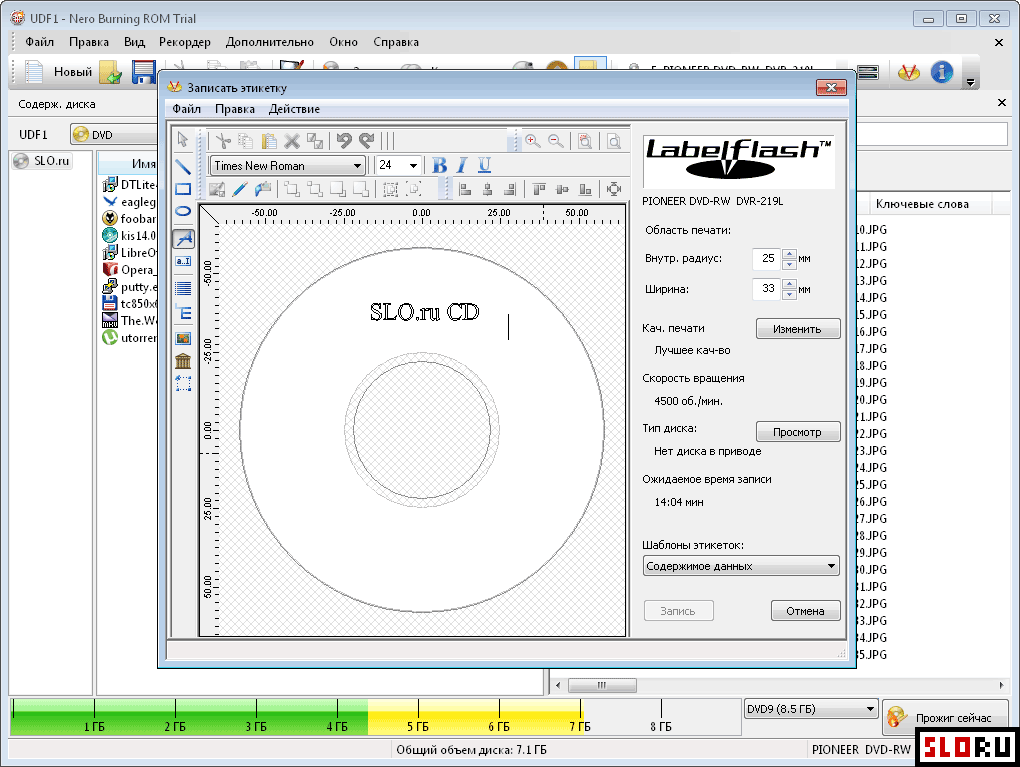Image resolution: width=1020 pixels, height=767 pixels.
Task: Open the Справка menu in Nero
Action: click(396, 42)
